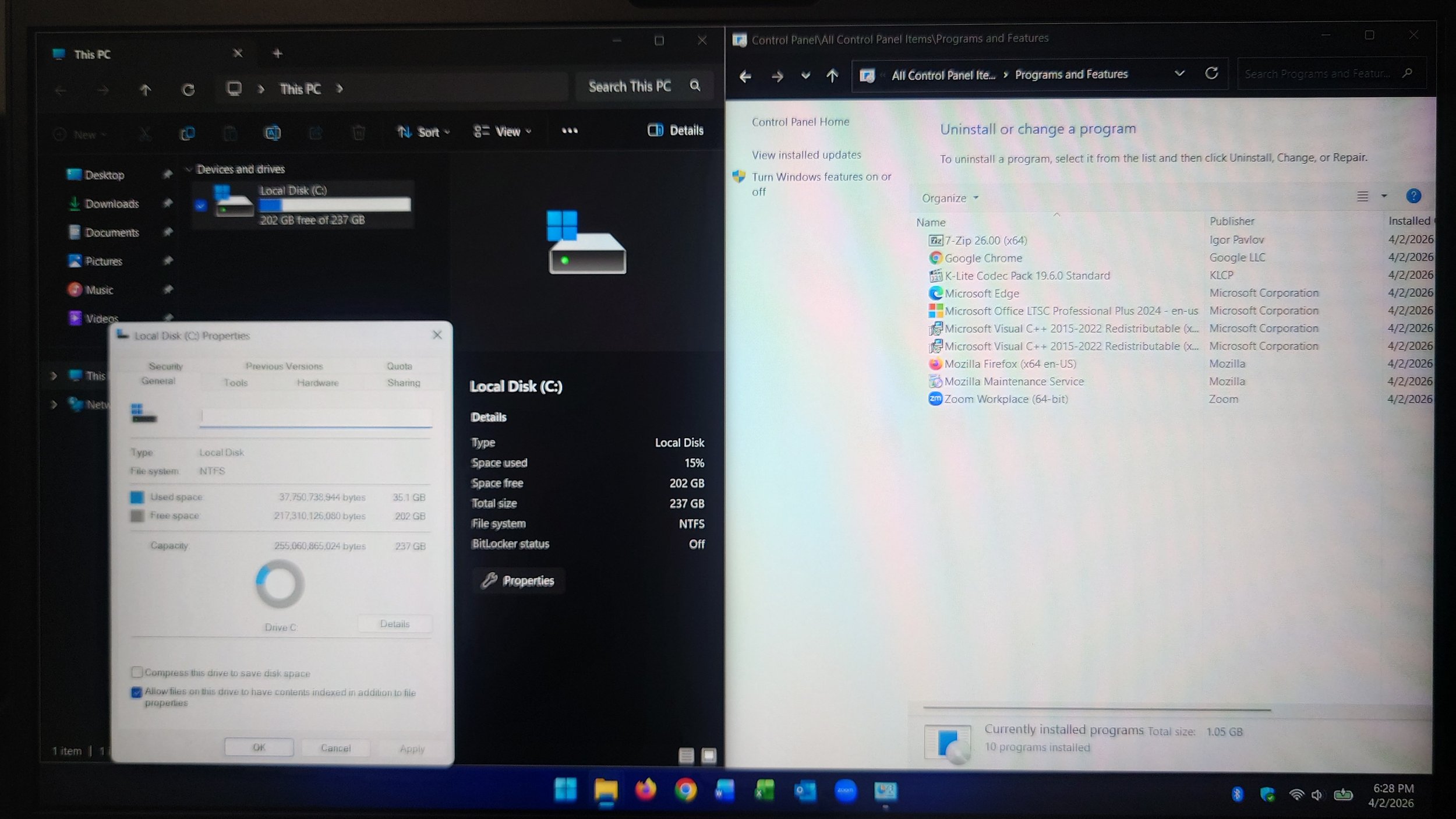Click the Rename icon in File Explorer toolbar
This screenshot has height=819, width=1456.
coord(273,133)
